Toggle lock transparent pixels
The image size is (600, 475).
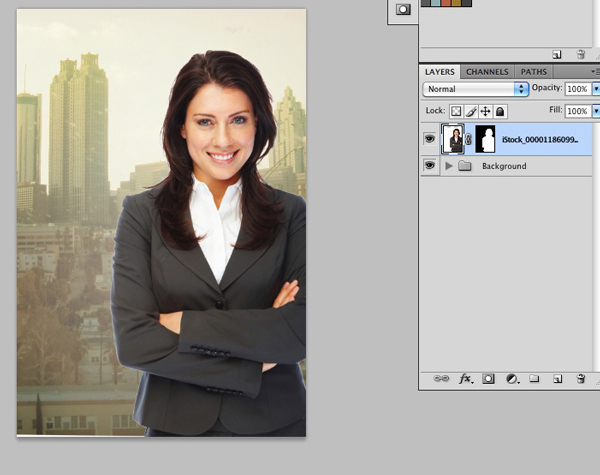tap(455, 111)
